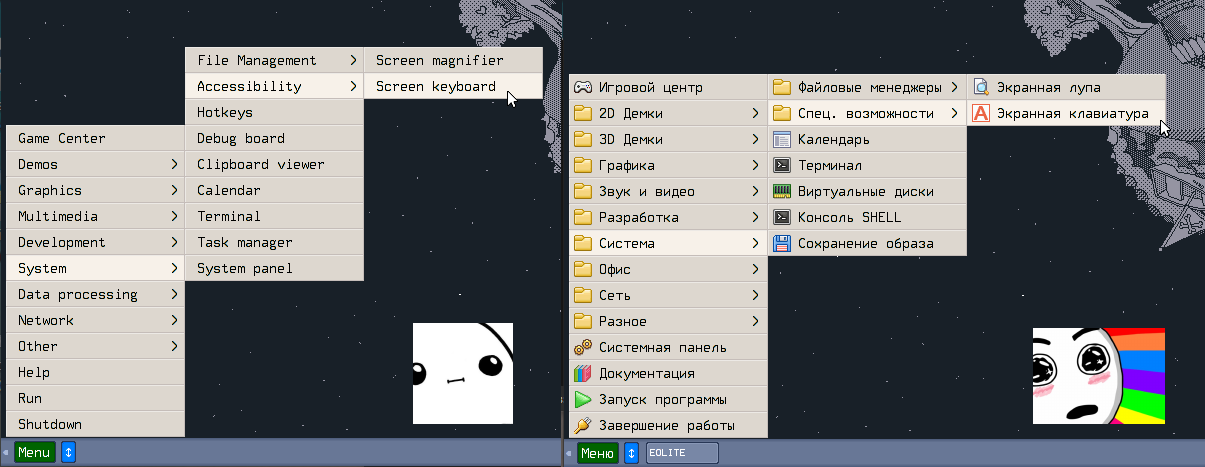
Task: Click the folder icon next to 2D Демки
Action: click(583, 114)
